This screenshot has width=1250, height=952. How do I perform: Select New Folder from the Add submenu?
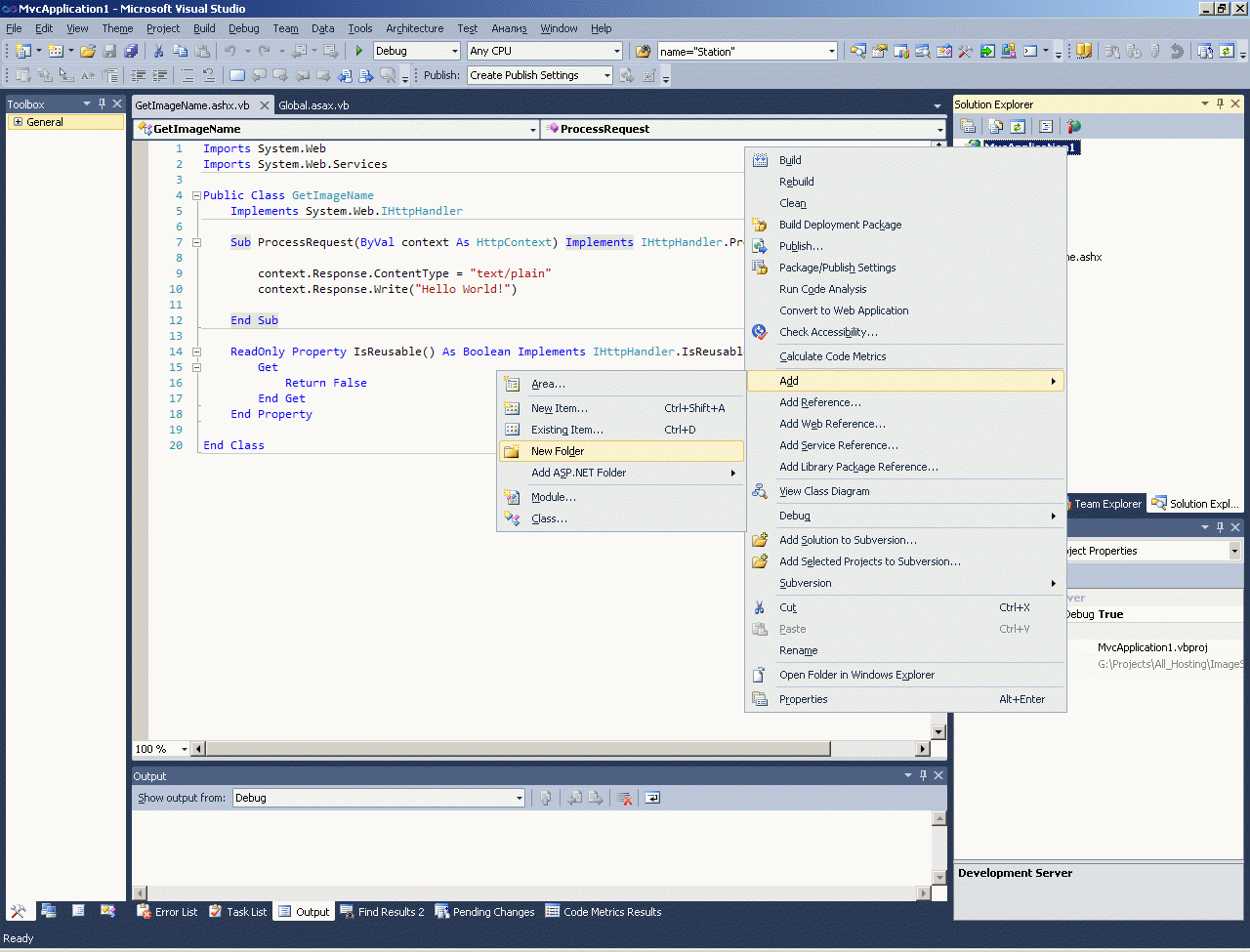point(558,451)
